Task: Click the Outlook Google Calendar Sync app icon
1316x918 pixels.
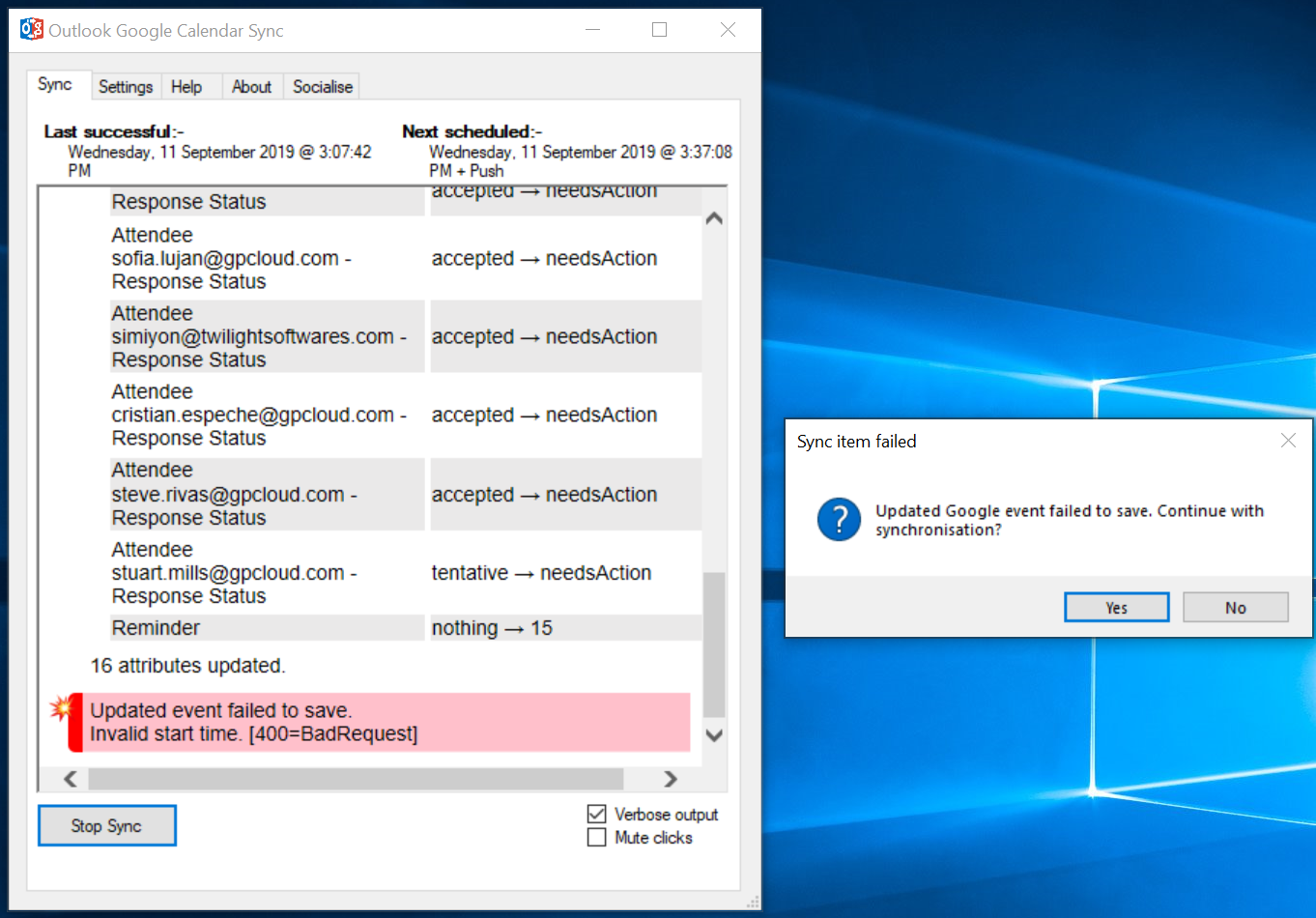Action: click(x=32, y=30)
